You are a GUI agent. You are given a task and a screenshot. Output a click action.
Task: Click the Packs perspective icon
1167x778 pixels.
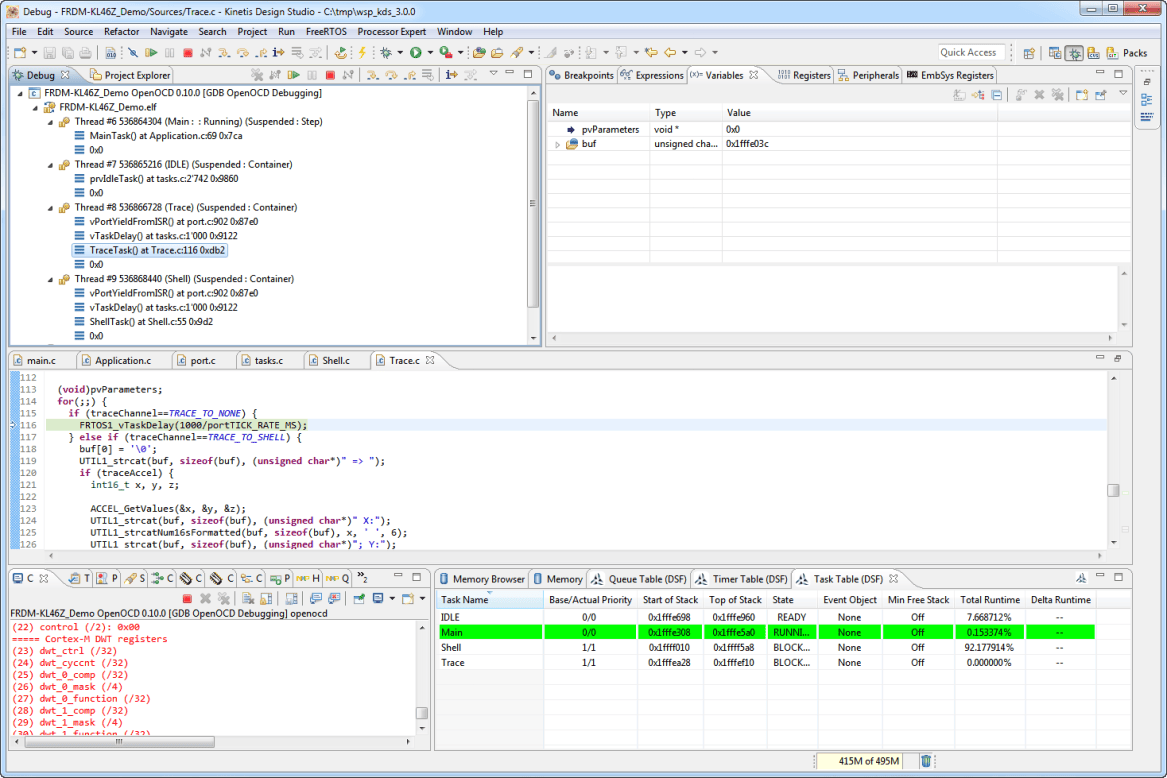click(x=1126, y=53)
